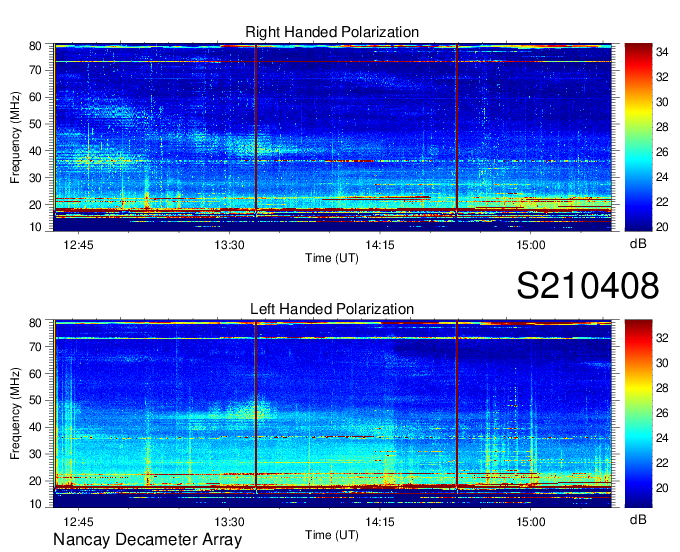Click "20" frequency tick of Left Handed plot

pyautogui.click(x=35, y=481)
